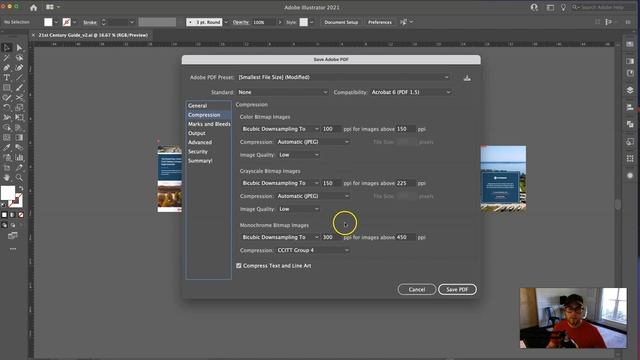
Task: Click the left artboard thumbnail on canvas
Action: [169, 179]
